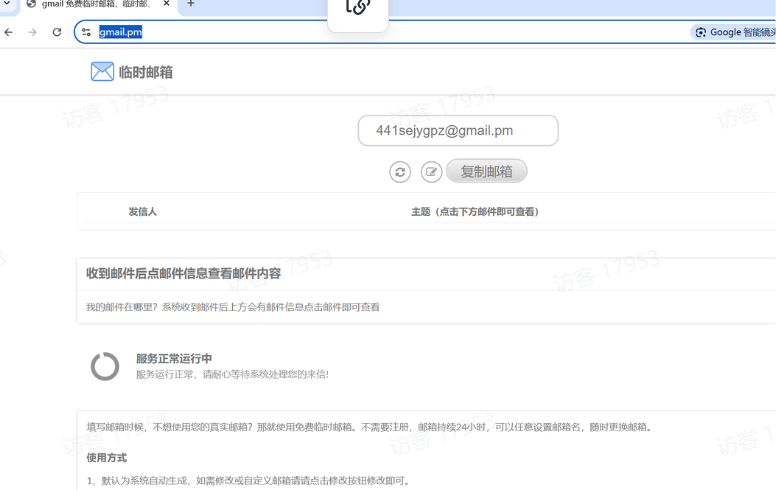
Task: Click the link-capture icon in top popup
Action: tap(358, 7)
